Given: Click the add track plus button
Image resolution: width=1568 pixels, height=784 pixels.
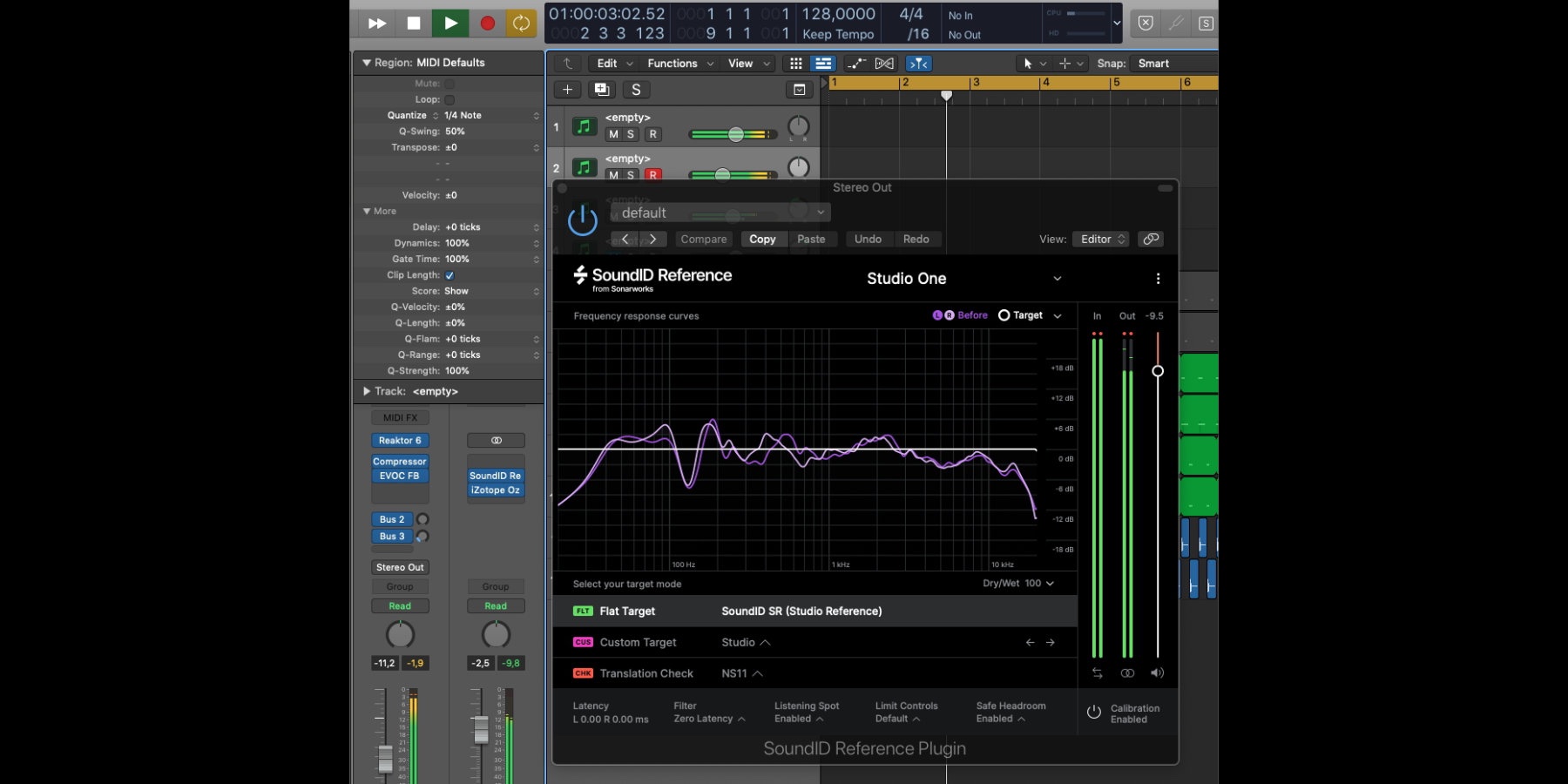Looking at the screenshot, I should [x=567, y=90].
